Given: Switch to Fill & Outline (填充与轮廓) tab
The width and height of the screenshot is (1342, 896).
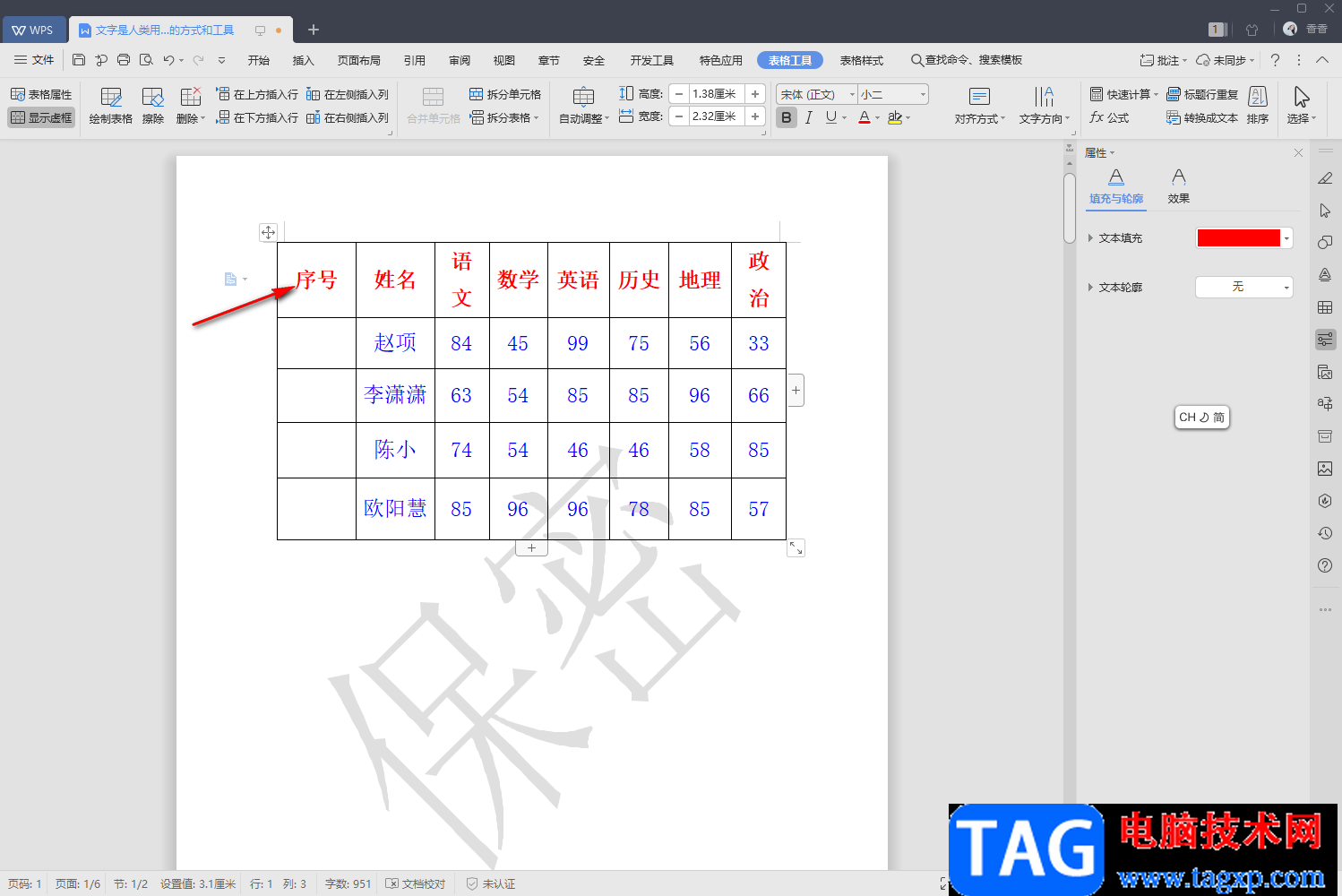Looking at the screenshot, I should (1116, 186).
